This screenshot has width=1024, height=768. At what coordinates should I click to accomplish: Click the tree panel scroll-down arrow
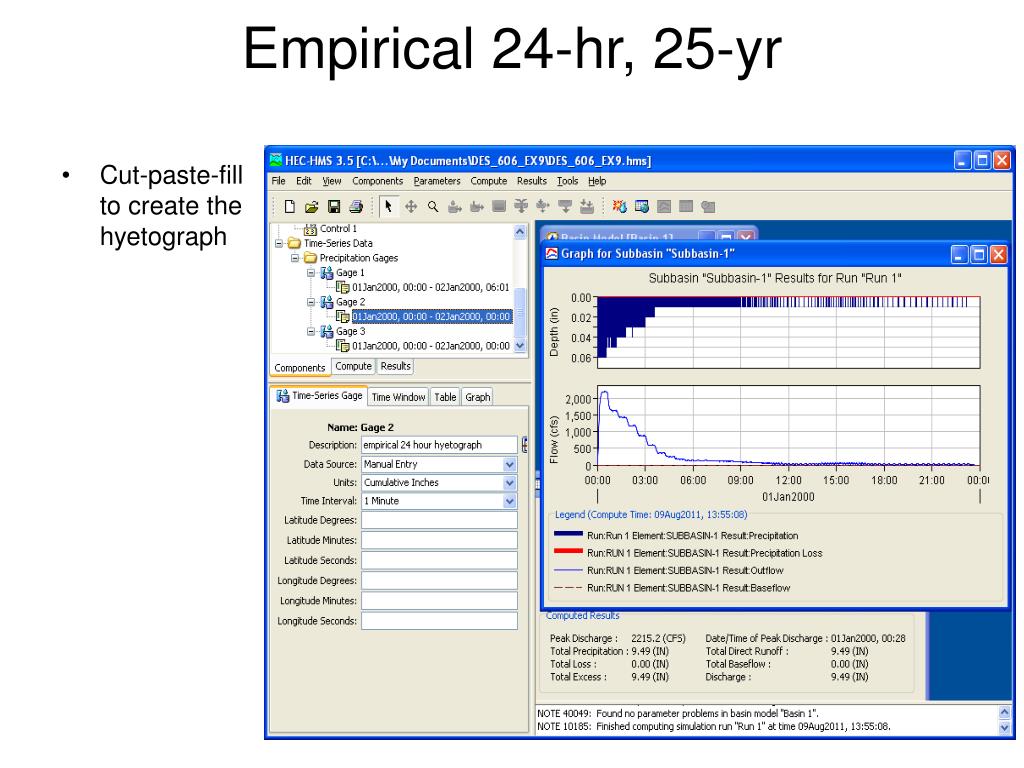(x=520, y=346)
